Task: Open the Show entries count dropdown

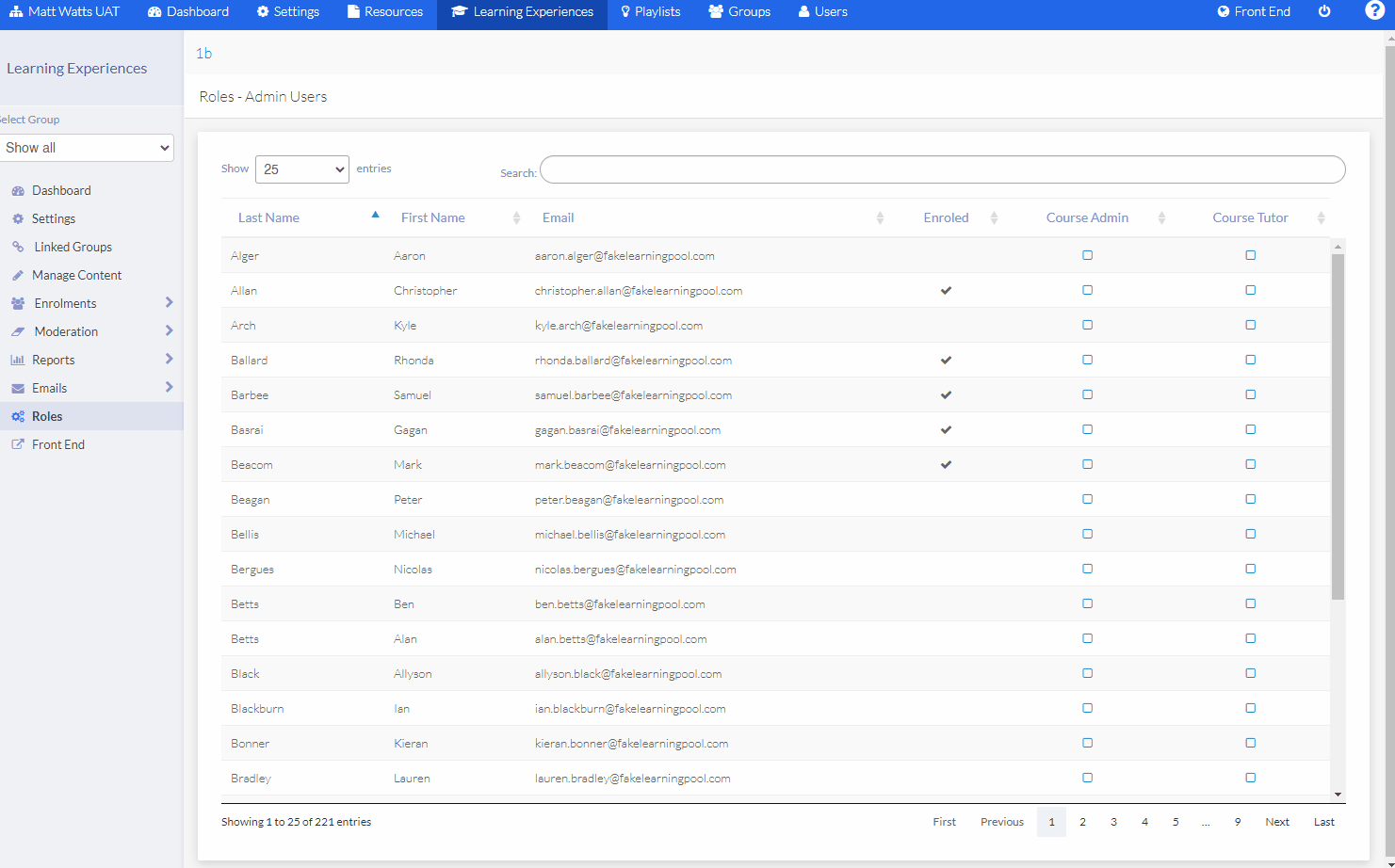Action: click(x=302, y=169)
